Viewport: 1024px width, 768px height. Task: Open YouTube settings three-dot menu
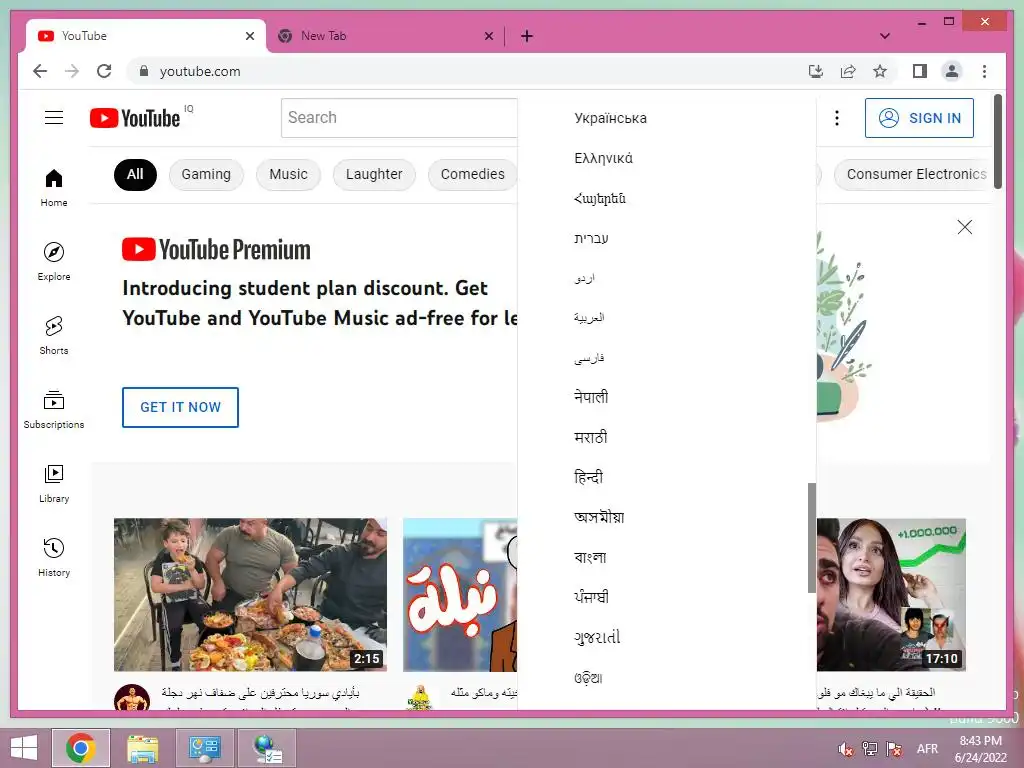tap(837, 118)
